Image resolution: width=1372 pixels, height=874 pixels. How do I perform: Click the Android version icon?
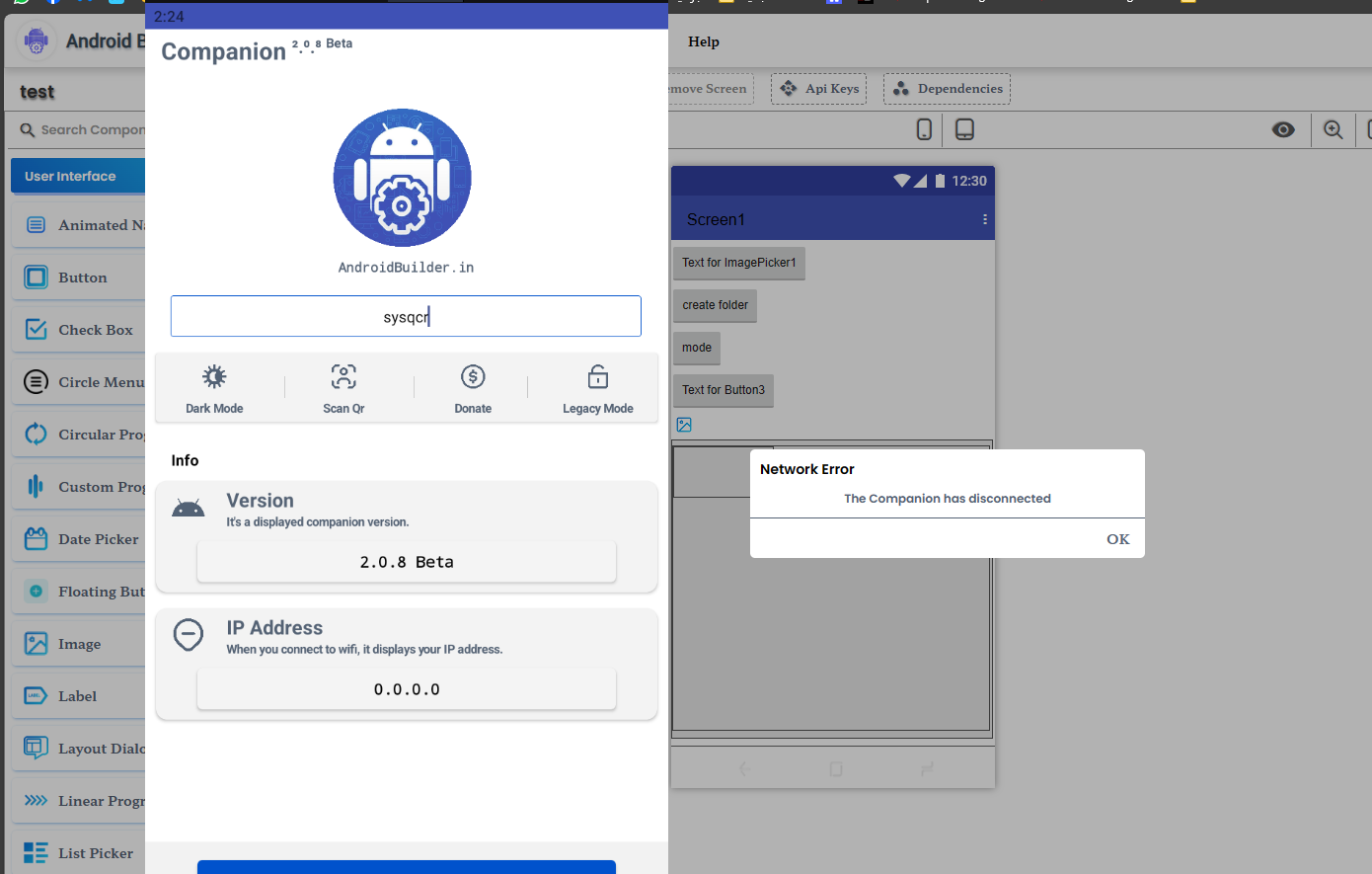point(189,510)
